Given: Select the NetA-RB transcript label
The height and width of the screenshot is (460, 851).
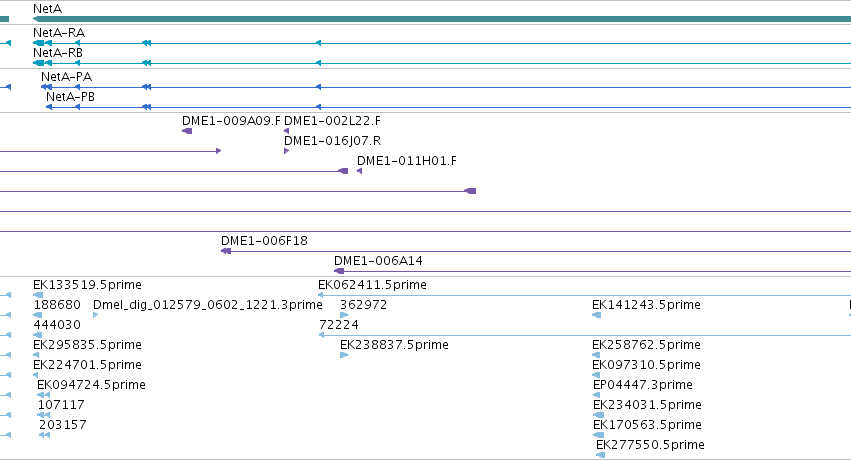Looking at the screenshot, I should pyautogui.click(x=58, y=53).
